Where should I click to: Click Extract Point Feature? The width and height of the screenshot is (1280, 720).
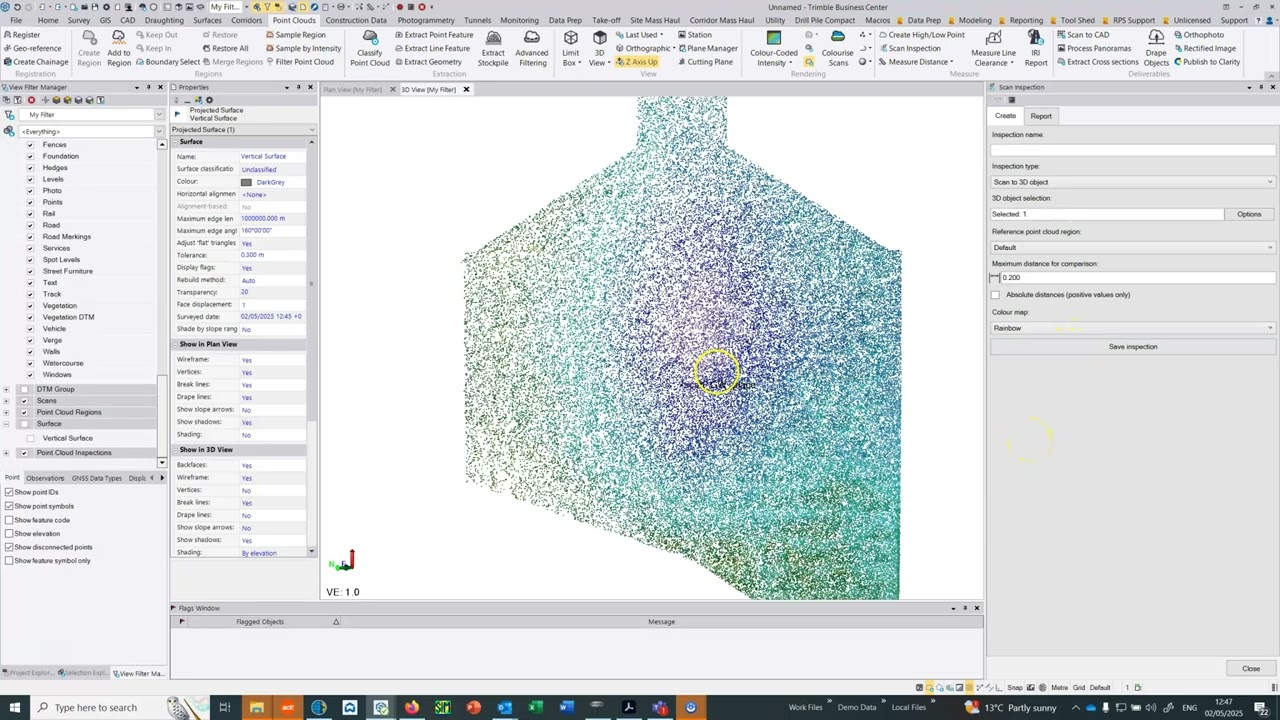pos(433,35)
